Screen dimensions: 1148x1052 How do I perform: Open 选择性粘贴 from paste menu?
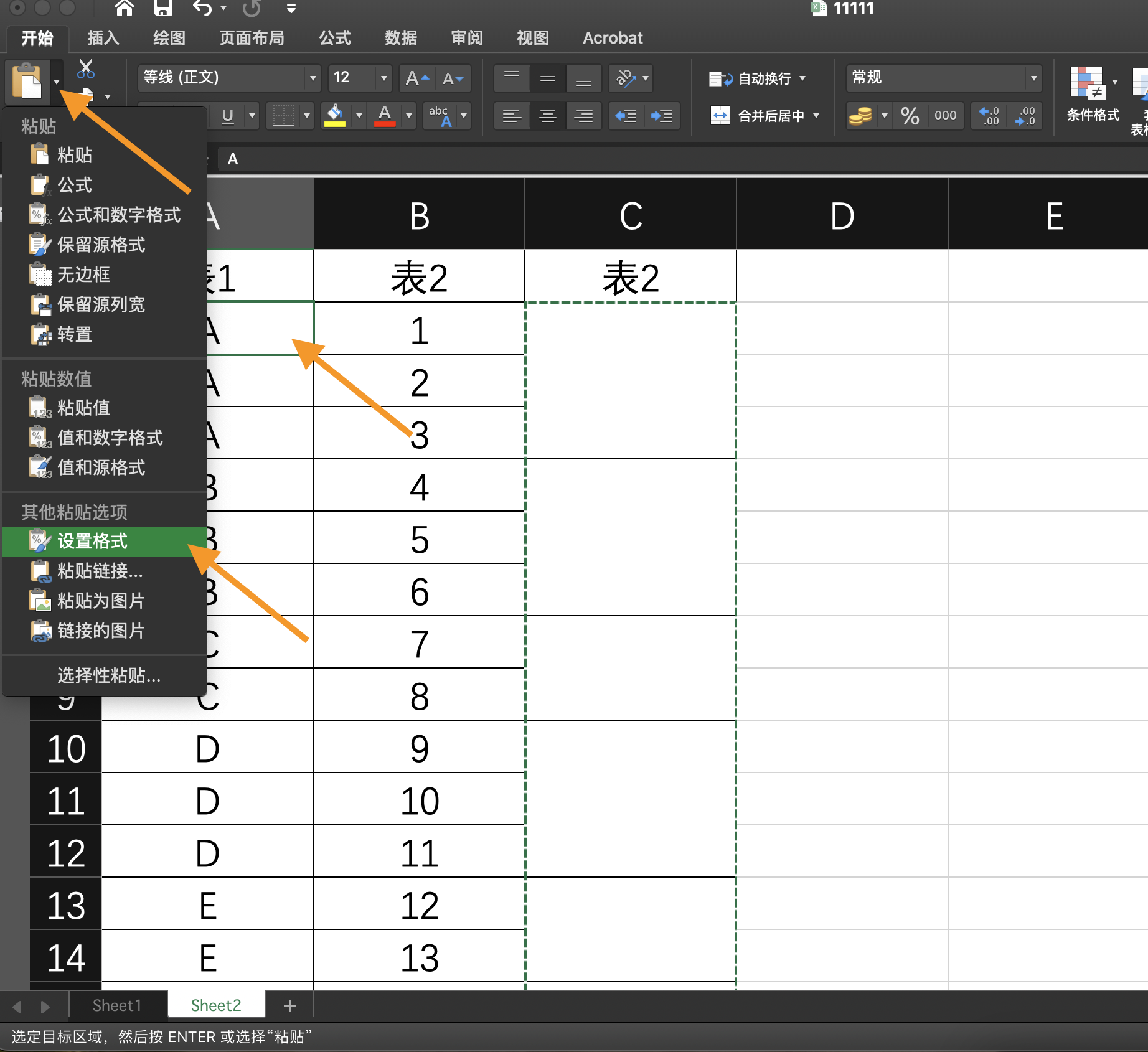(x=108, y=676)
